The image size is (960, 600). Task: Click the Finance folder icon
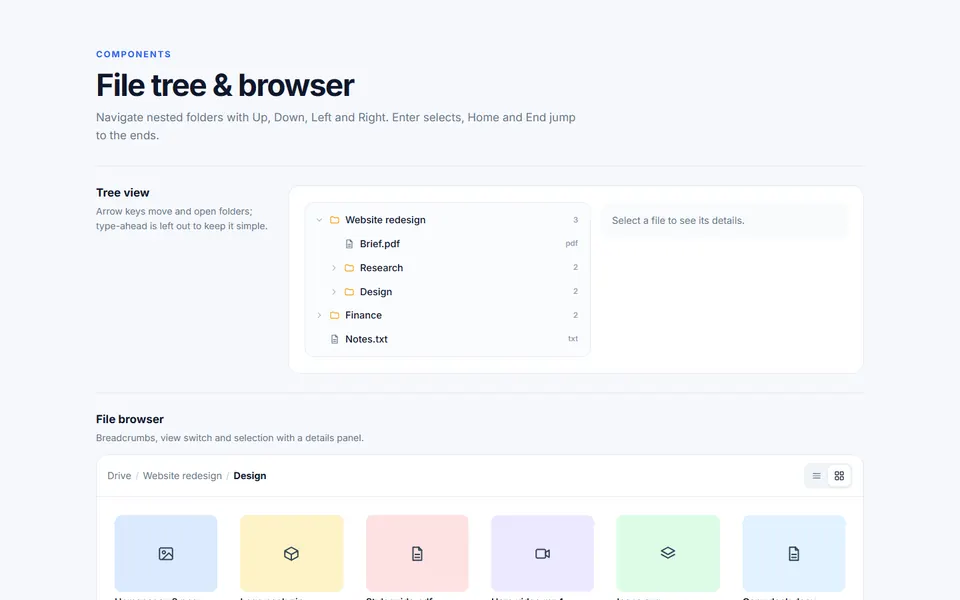(x=334, y=315)
